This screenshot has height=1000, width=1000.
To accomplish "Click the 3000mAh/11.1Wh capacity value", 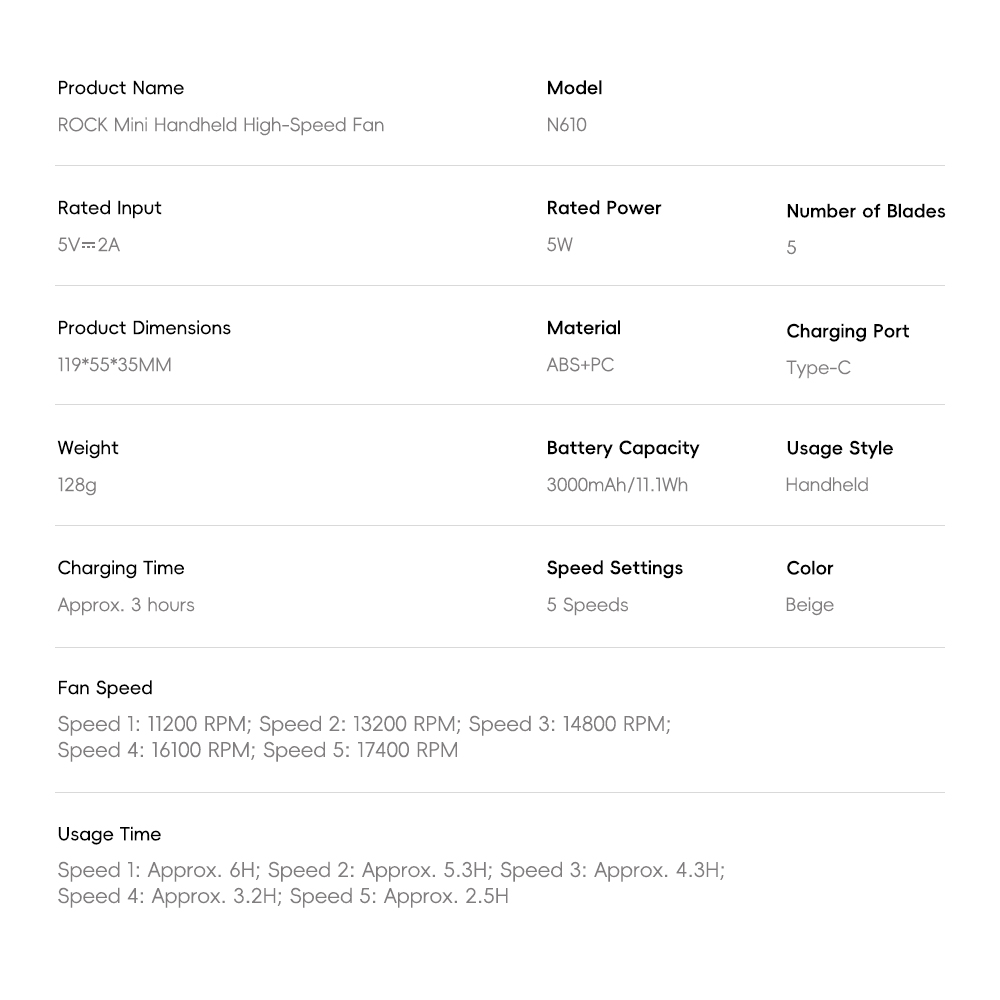I will click(617, 485).
